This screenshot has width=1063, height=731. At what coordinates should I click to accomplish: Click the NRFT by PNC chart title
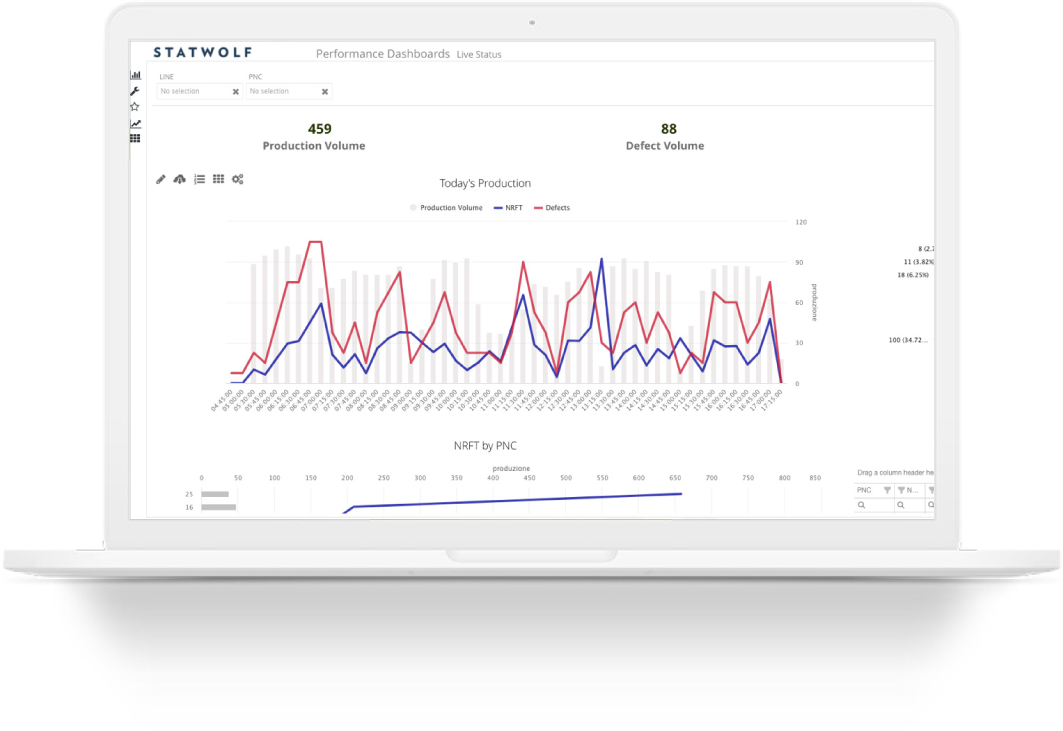pyautogui.click(x=485, y=446)
